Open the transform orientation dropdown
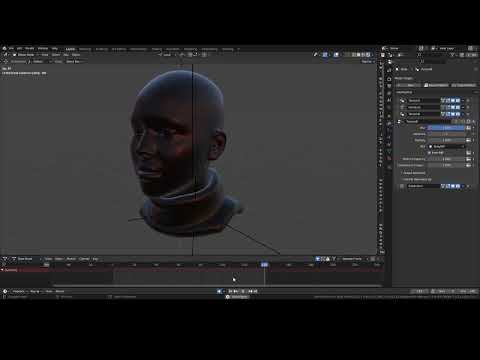The width and height of the screenshot is (480, 360). tap(167, 55)
